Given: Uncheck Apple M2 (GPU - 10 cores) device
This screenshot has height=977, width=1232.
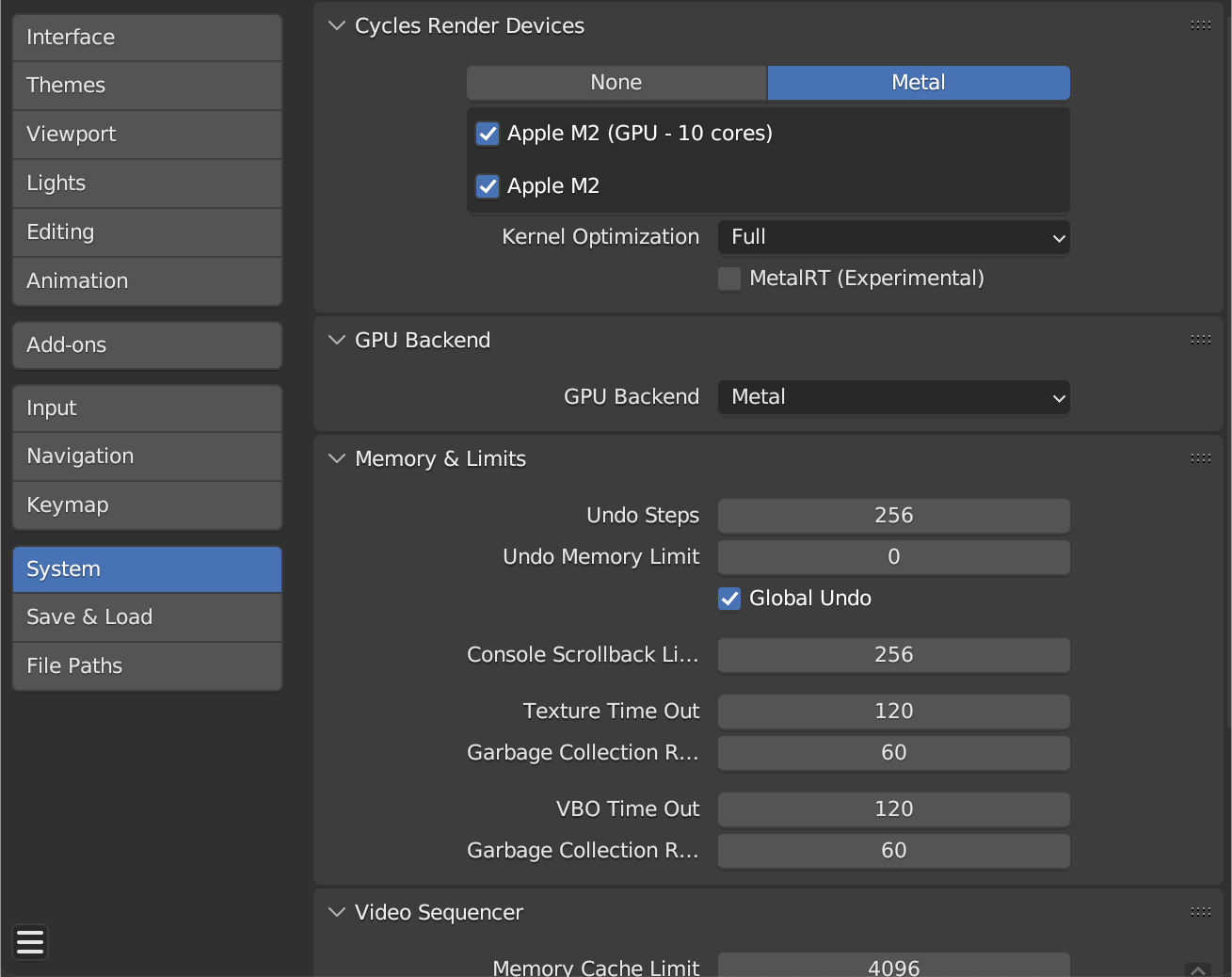Looking at the screenshot, I should pos(488,134).
